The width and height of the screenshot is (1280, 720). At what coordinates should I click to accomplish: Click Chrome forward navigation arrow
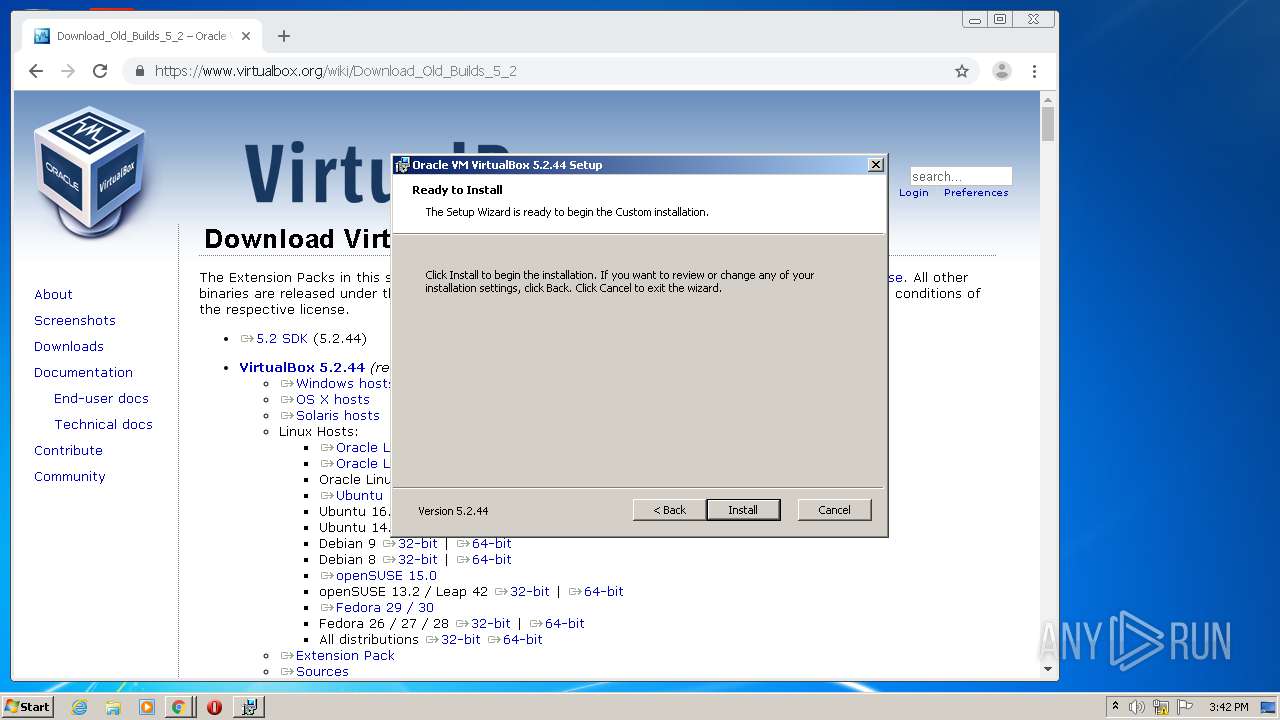coord(68,71)
